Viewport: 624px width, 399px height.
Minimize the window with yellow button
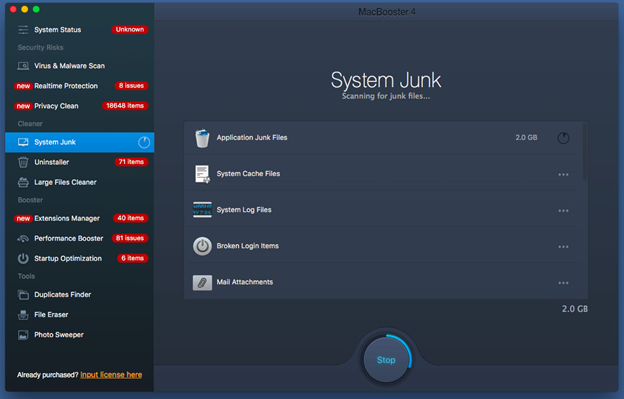pos(25,9)
